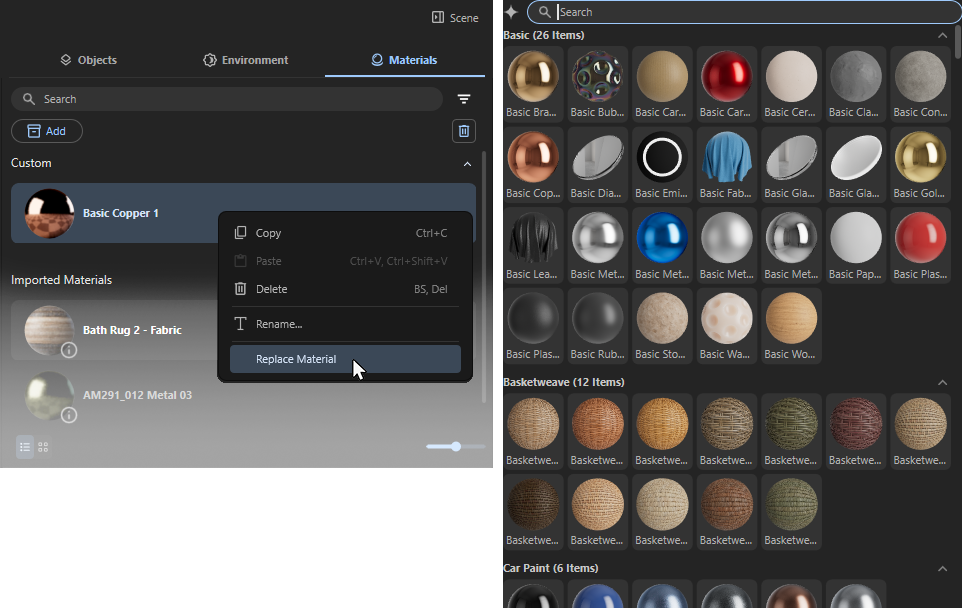This screenshot has width=962, height=608.
Task: Click the magnifier icon in the library search bar
Action: click(543, 12)
